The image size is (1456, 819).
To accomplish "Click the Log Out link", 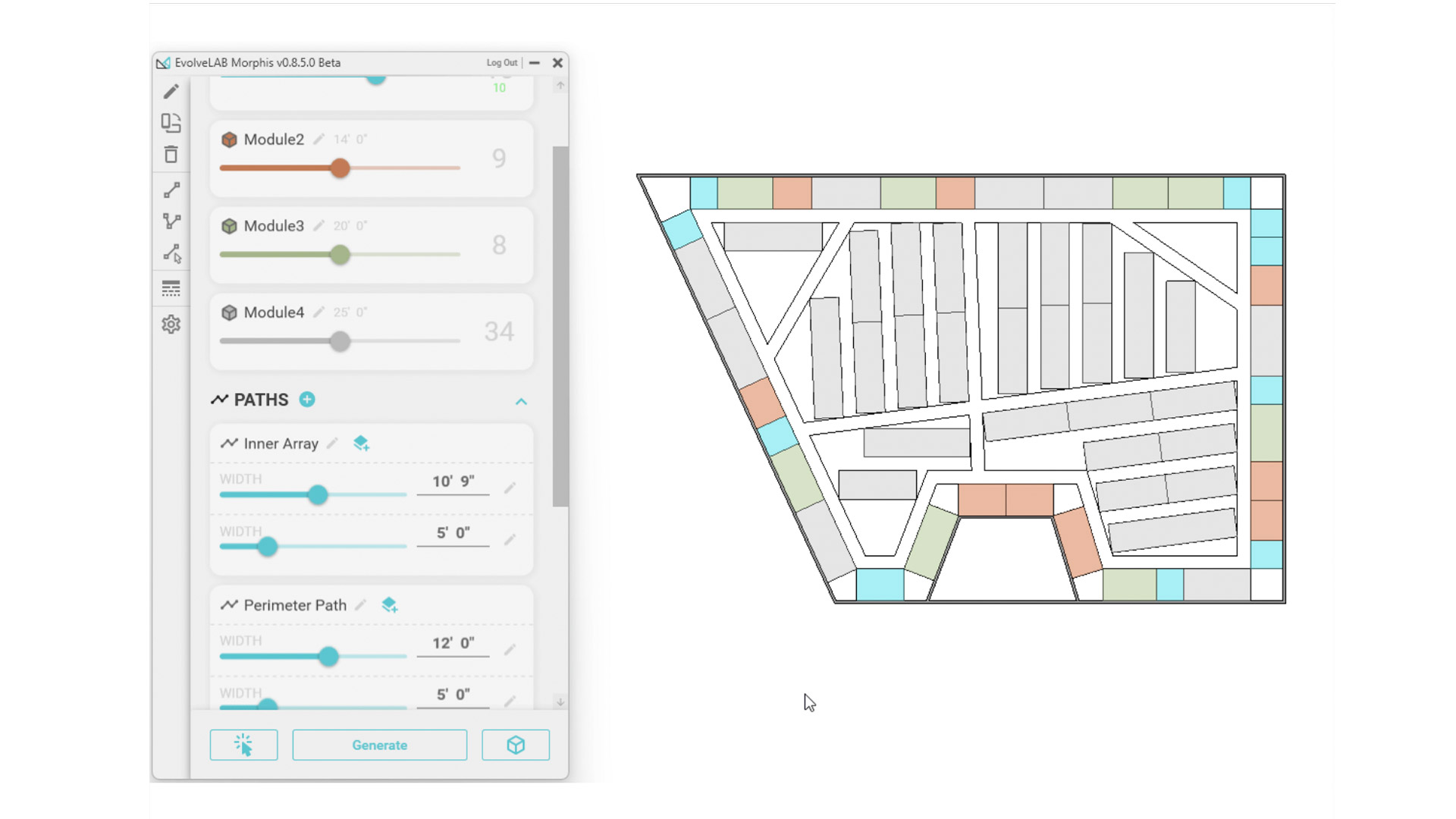I will click(501, 63).
